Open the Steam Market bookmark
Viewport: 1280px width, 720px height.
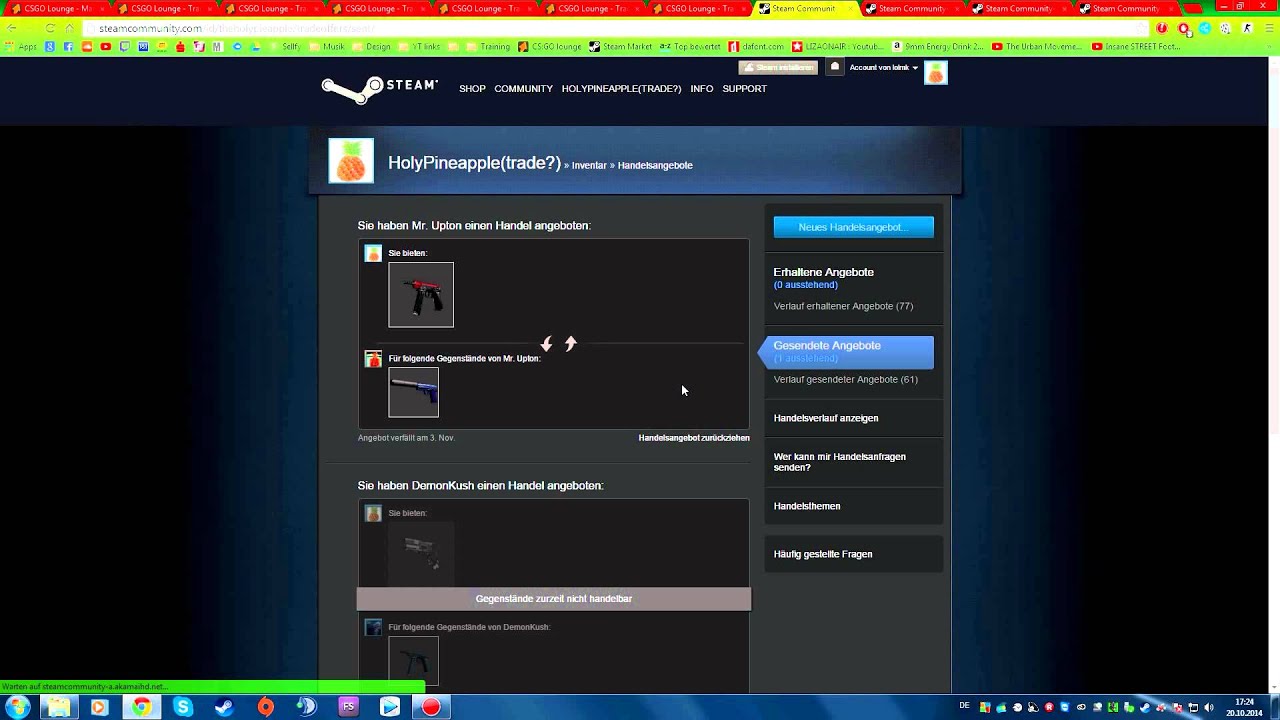[621, 47]
